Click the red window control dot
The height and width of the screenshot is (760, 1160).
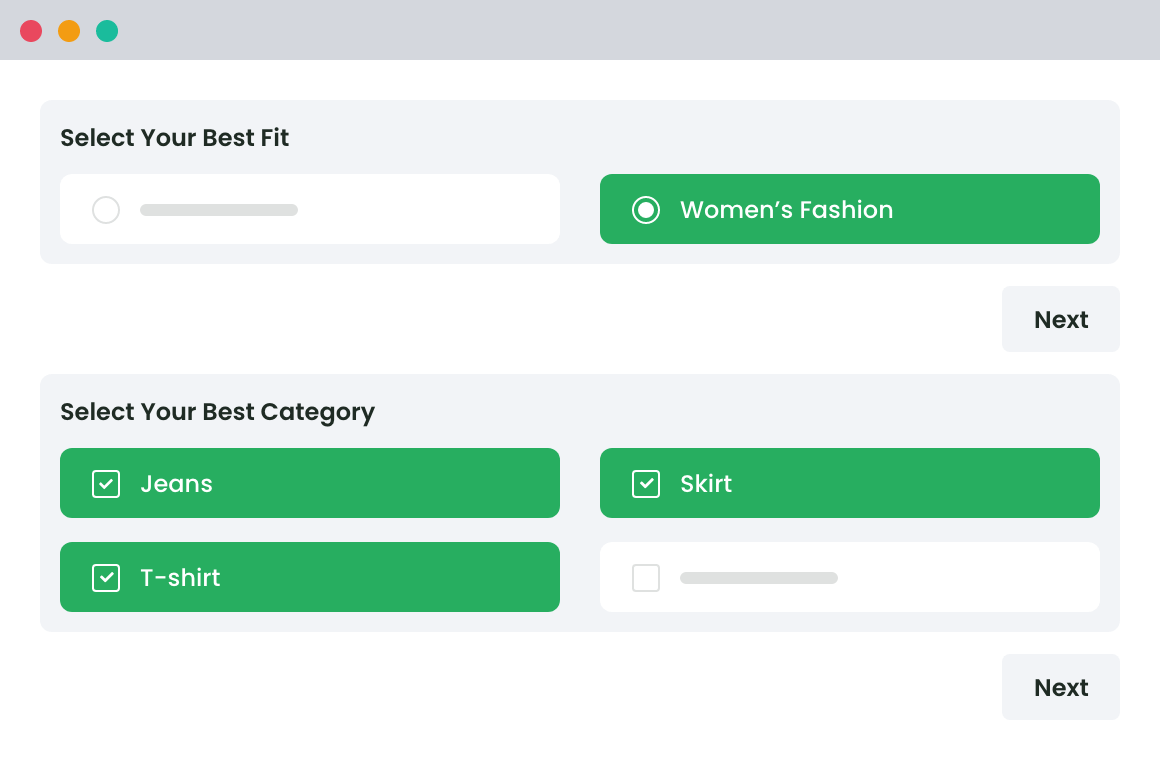click(x=31, y=31)
